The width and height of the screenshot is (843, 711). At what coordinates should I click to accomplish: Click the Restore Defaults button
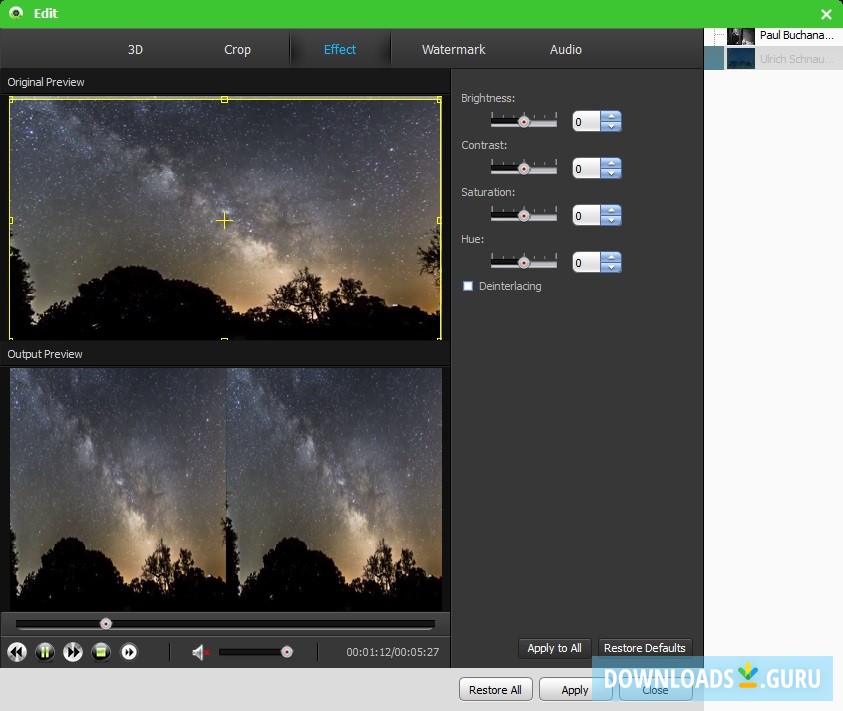644,648
